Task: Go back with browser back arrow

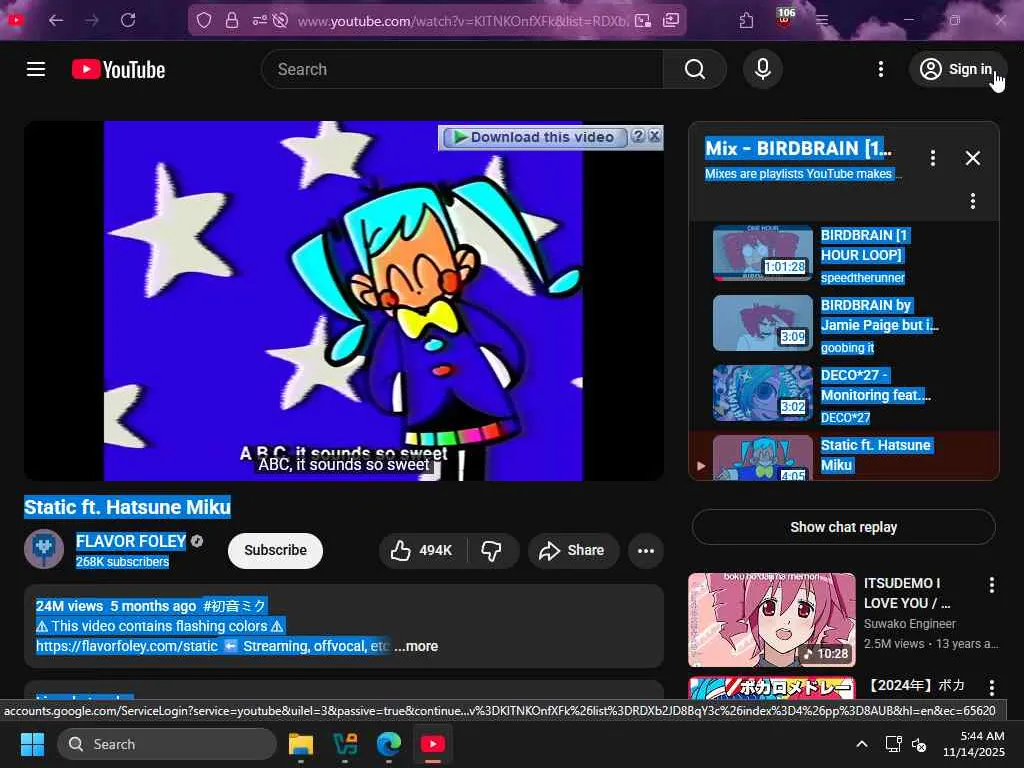Action: tap(56, 20)
